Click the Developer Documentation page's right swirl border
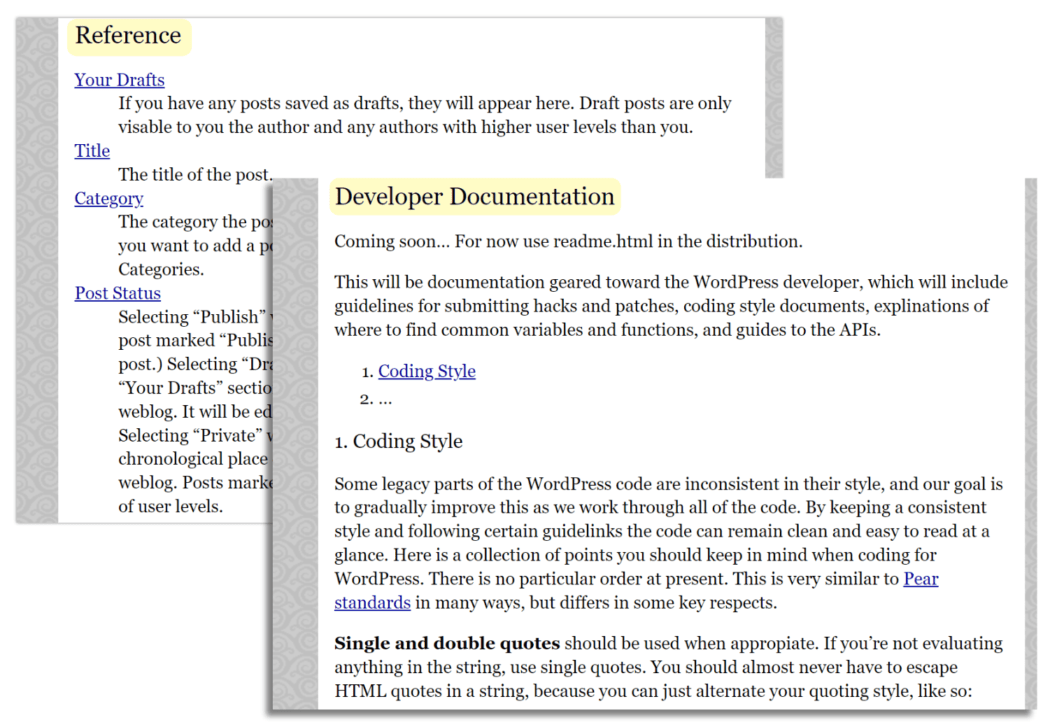The width and height of the screenshot is (1050, 727). 1029,450
